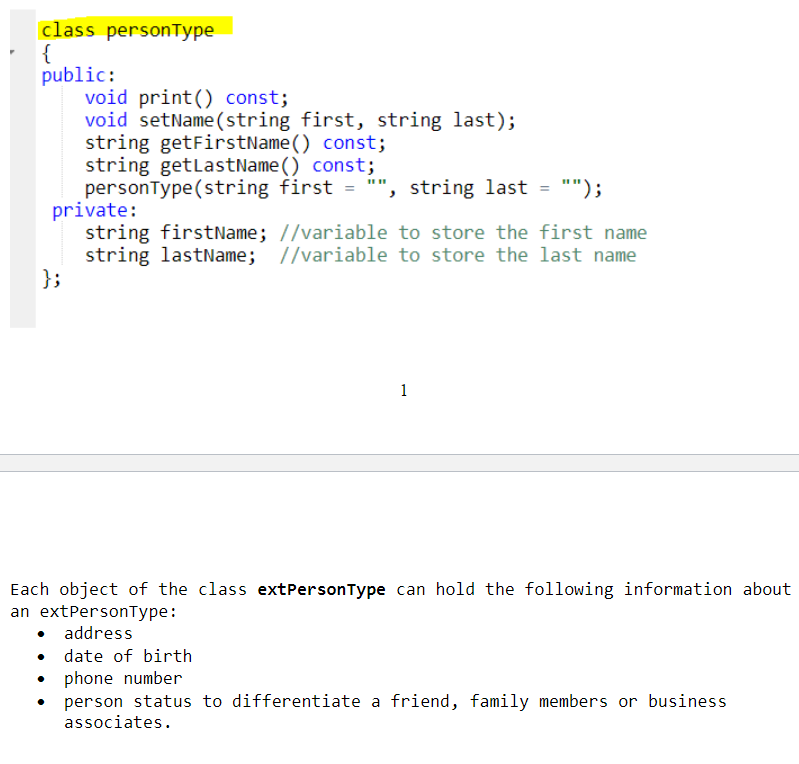
Task: Click the personType constructor with default arguments
Action: (343, 188)
